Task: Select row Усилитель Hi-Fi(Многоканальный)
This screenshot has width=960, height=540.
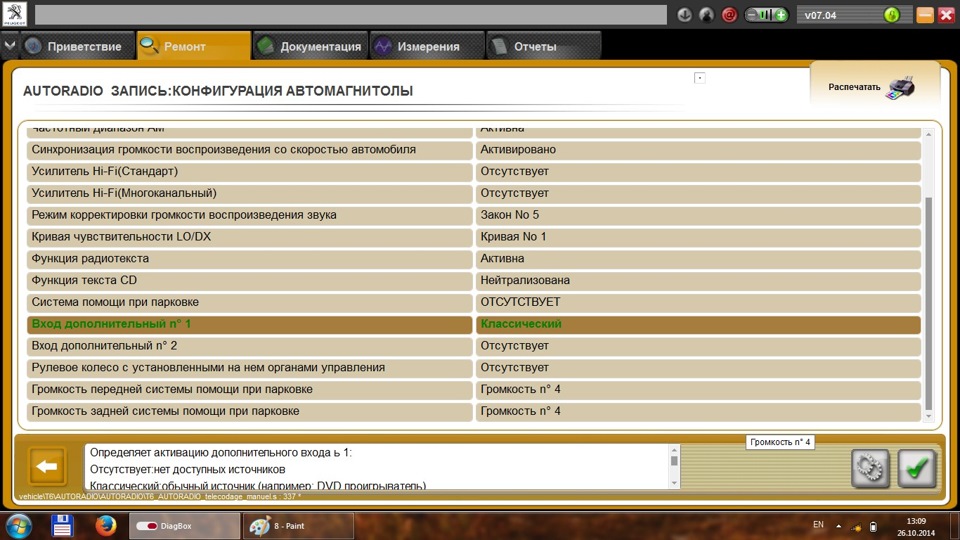Action: [249, 193]
